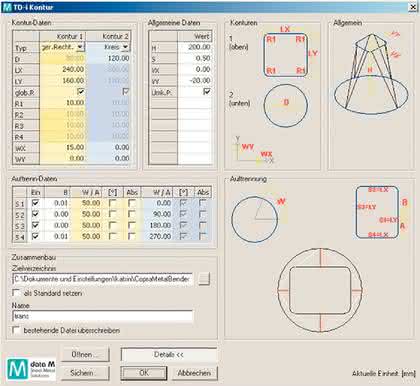Click the Kontur 2 column header

click(108, 36)
